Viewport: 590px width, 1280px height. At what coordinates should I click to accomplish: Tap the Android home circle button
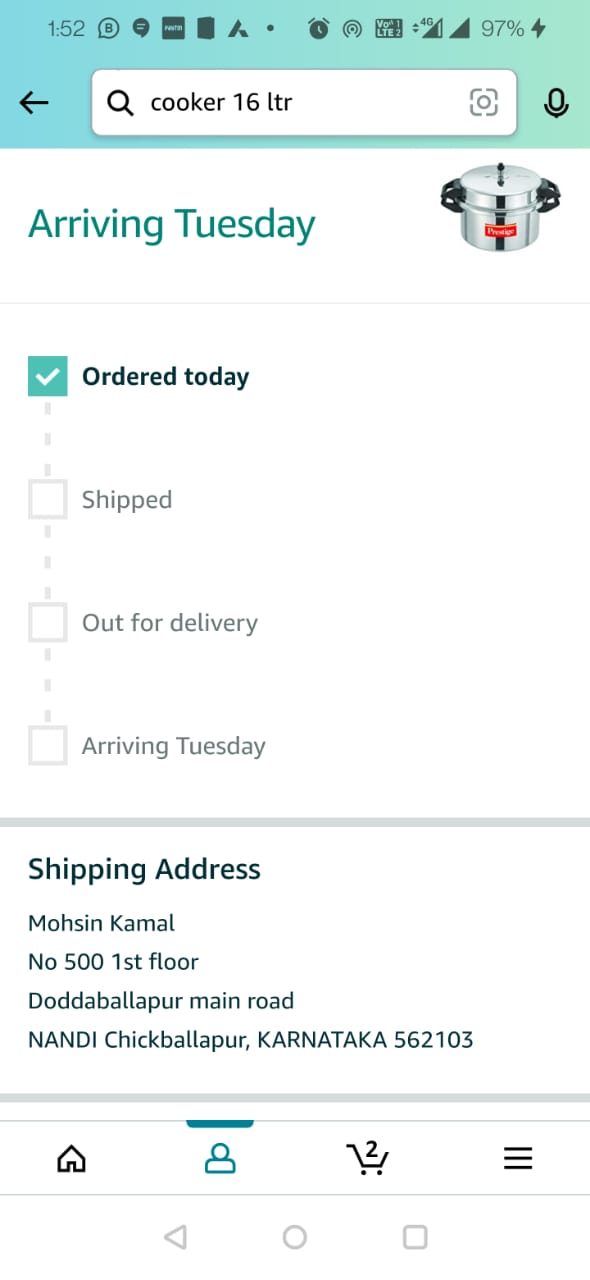(295, 1237)
